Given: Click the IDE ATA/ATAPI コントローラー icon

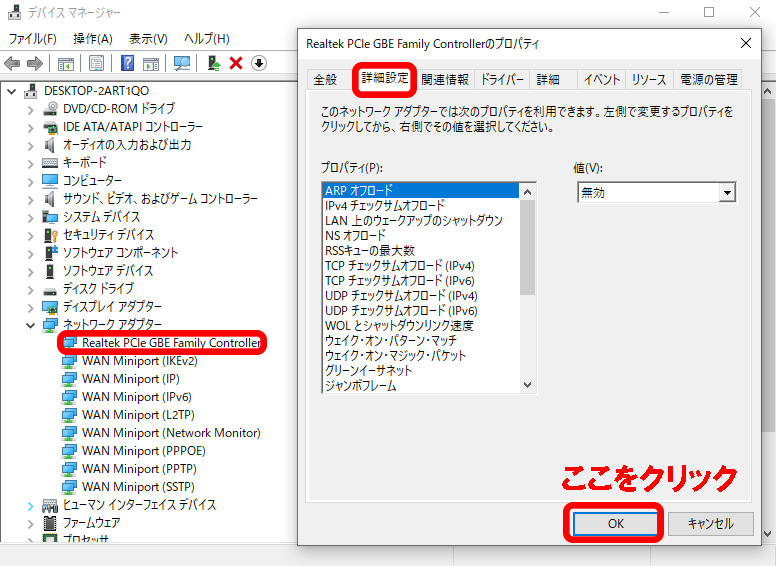Looking at the screenshot, I should pyautogui.click(x=50, y=127).
